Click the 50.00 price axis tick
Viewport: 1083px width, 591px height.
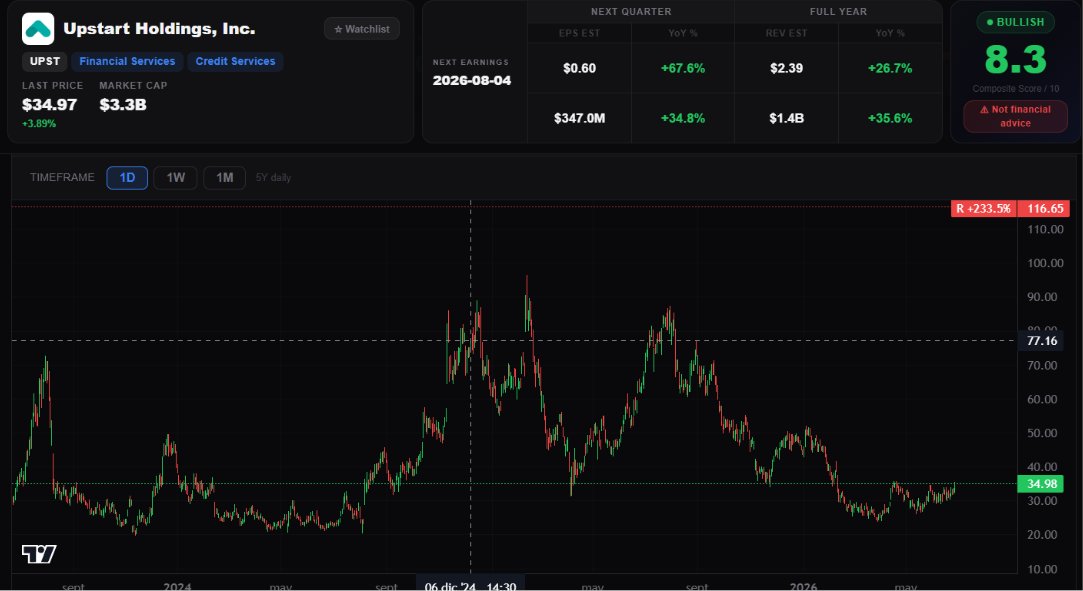click(1042, 433)
